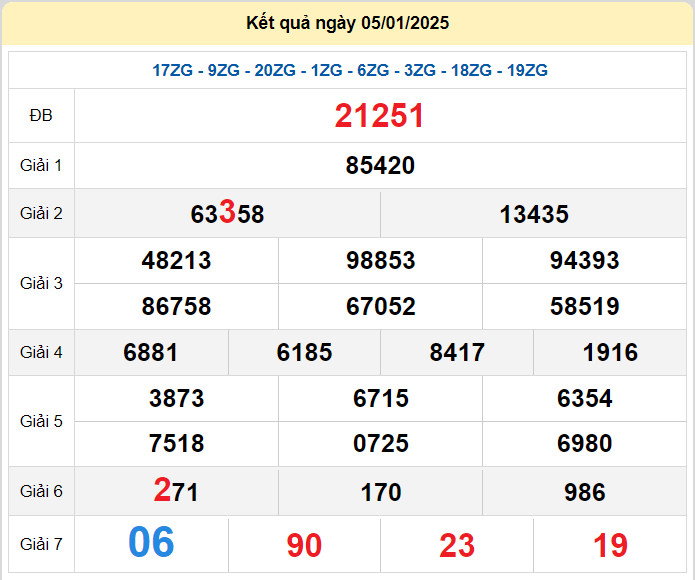This screenshot has width=695, height=580.
Task: Click the number 6980
Action: [x=585, y=443]
